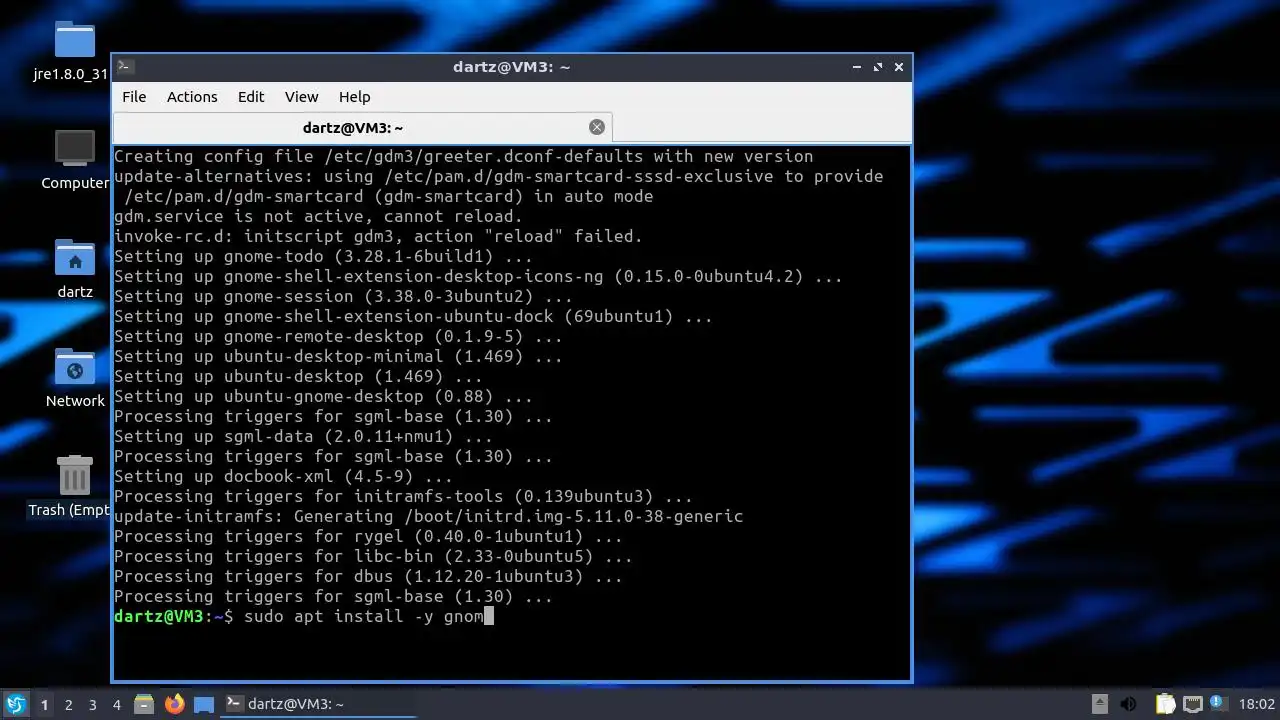Click the line 'Setting up ubuntu-desktop-minimal (1.469)'

(338, 356)
